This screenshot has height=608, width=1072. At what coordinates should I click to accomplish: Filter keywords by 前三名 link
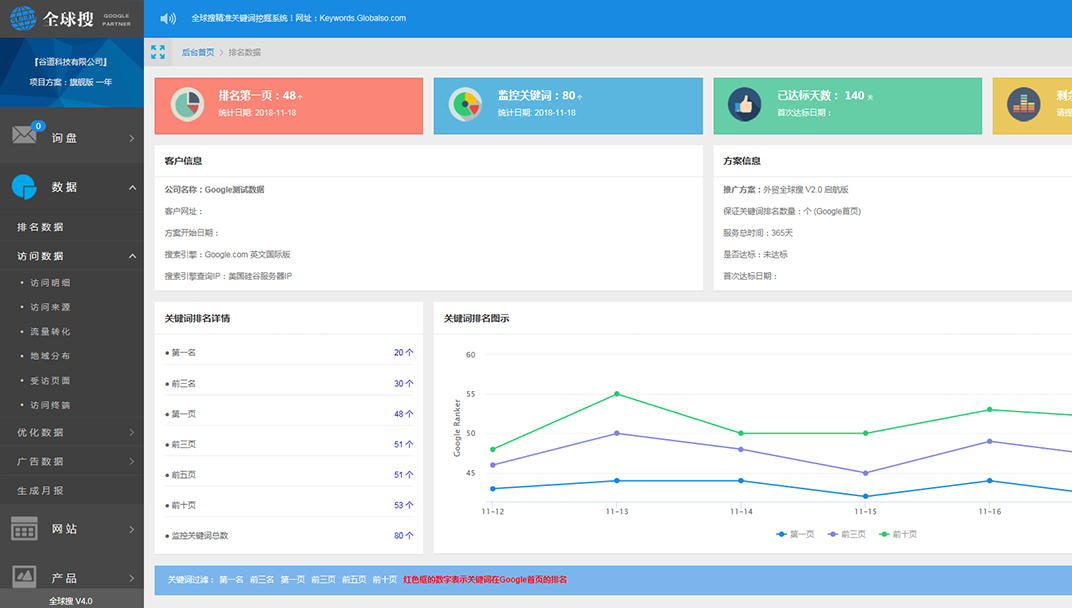(x=262, y=579)
